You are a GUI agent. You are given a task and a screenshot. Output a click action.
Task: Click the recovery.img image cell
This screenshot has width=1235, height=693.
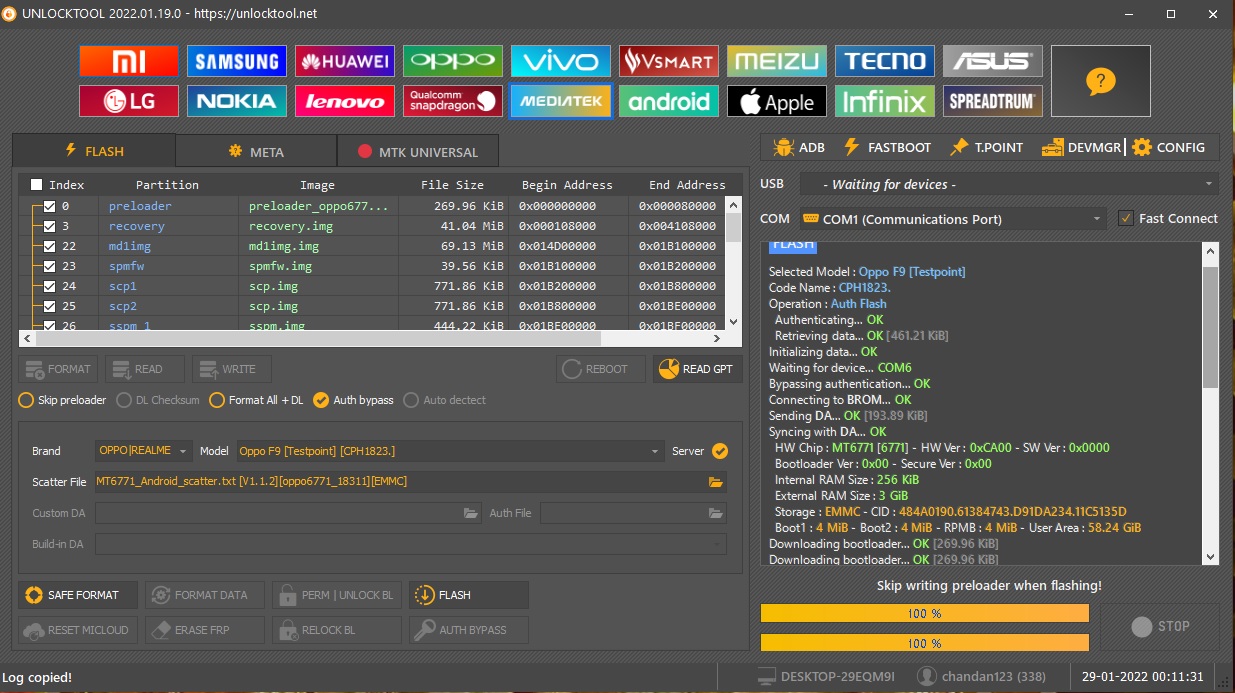[x=317, y=226]
